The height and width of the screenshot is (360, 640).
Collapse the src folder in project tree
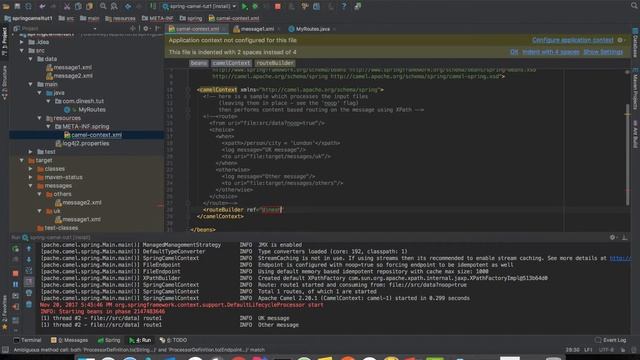click(x=22, y=51)
